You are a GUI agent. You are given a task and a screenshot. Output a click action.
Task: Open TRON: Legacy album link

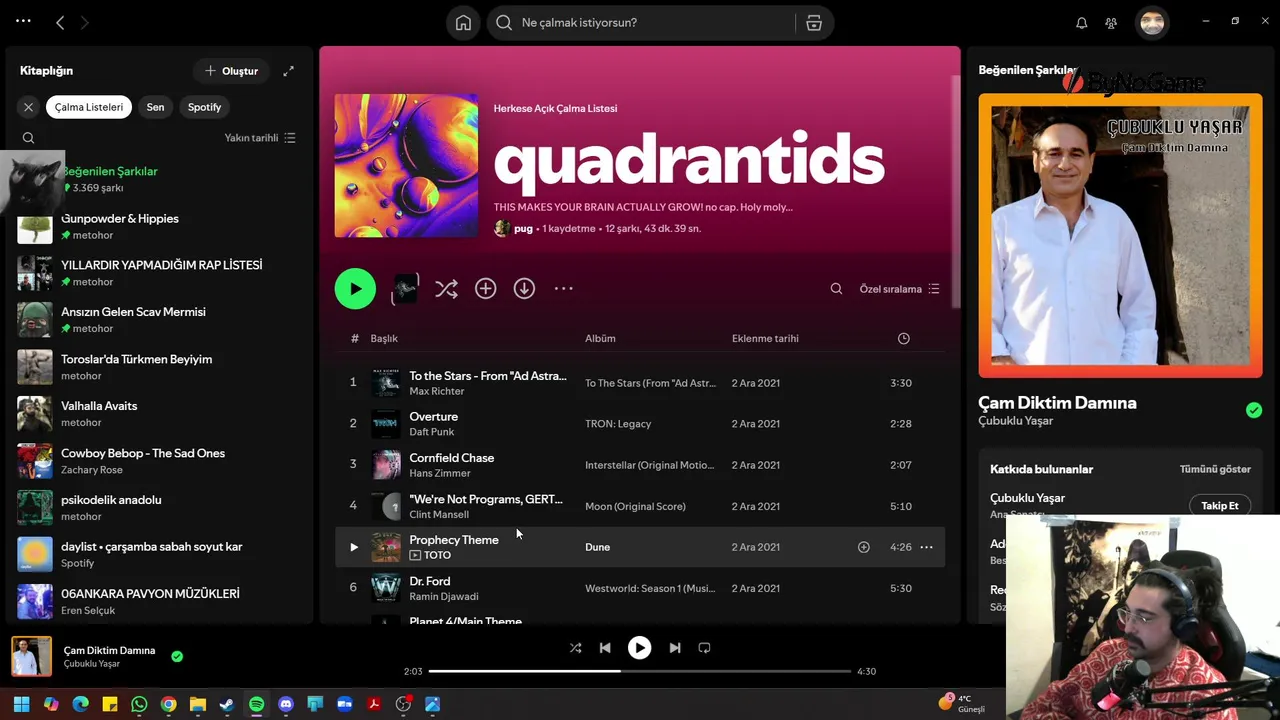tap(618, 424)
